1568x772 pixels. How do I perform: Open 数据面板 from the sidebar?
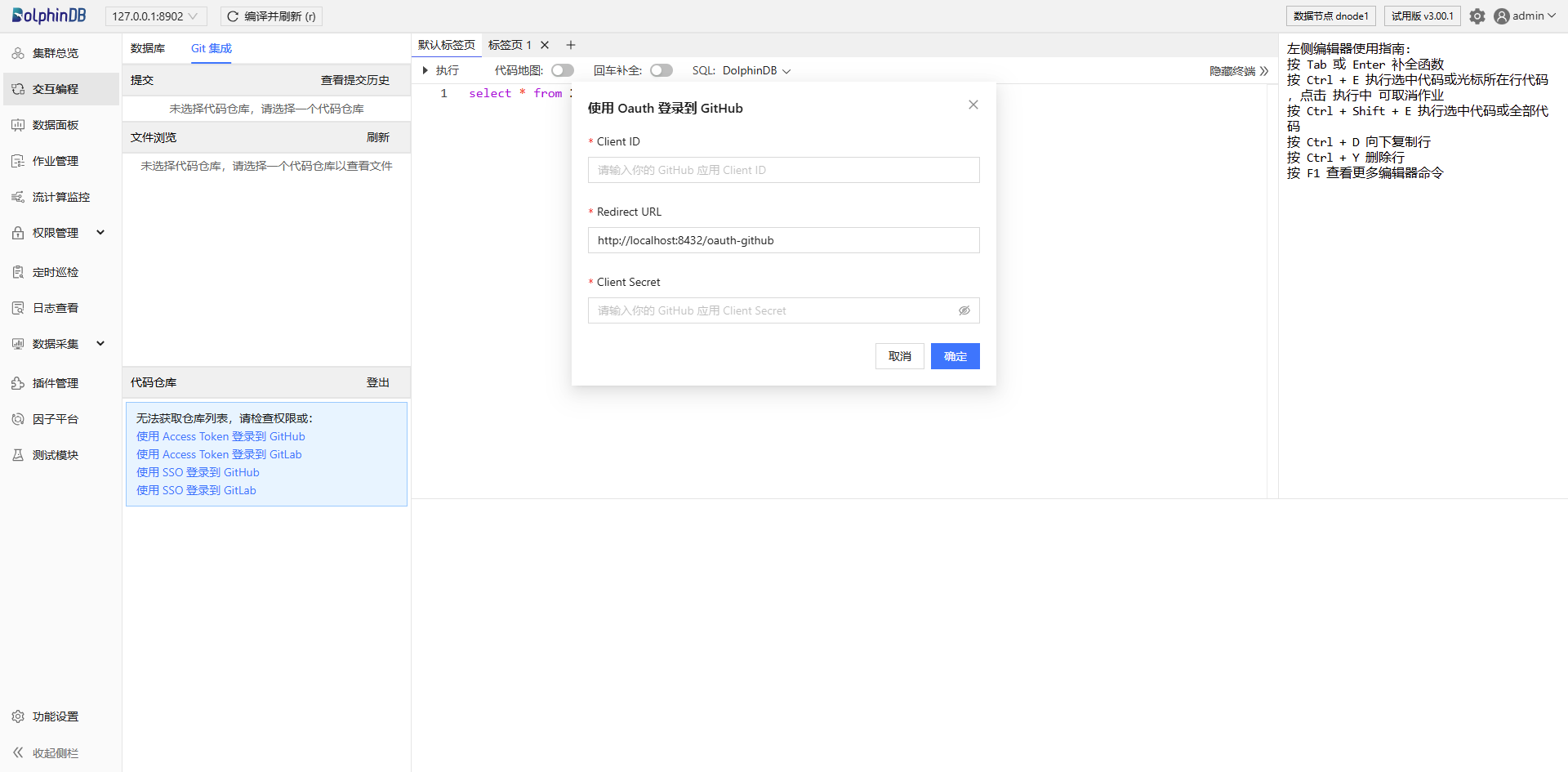point(55,125)
